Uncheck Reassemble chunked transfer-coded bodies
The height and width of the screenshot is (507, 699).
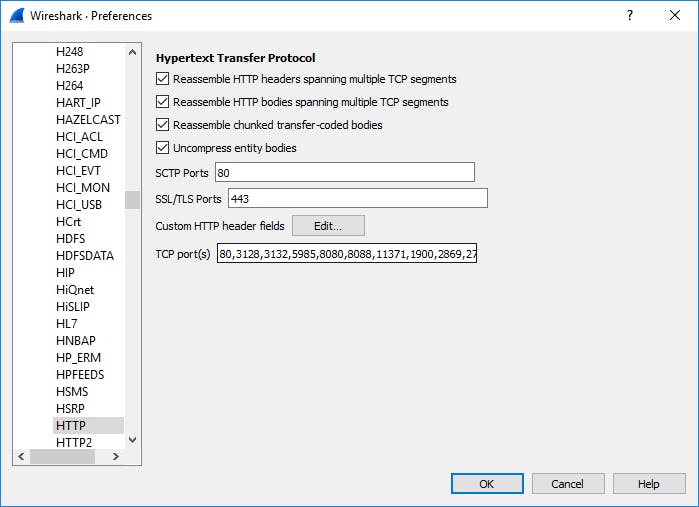click(x=163, y=125)
